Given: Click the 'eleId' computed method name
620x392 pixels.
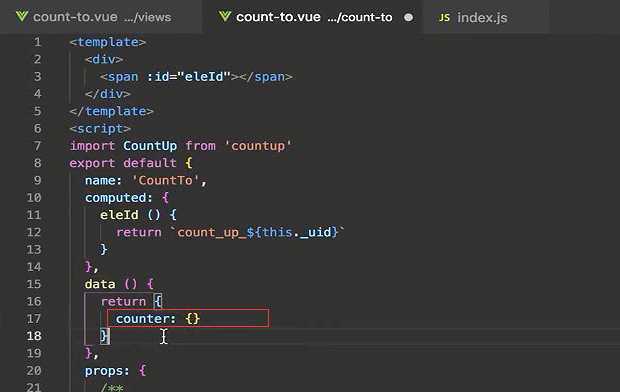Looking at the screenshot, I should (119, 215).
